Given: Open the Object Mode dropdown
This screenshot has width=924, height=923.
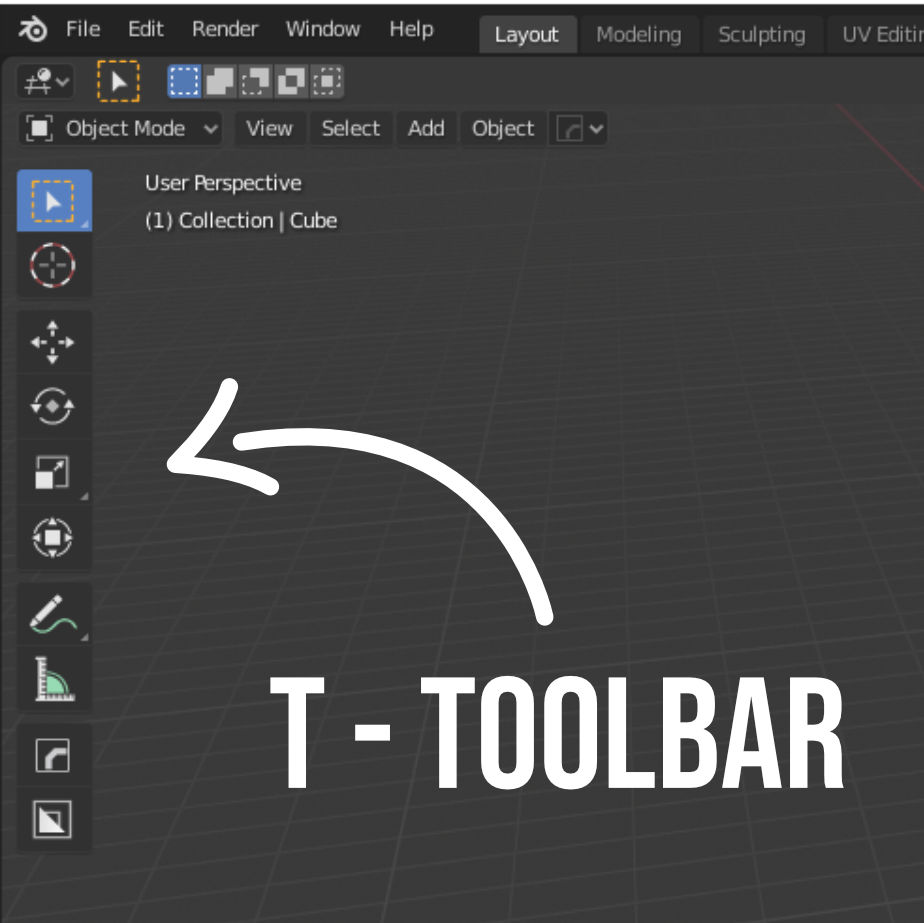Looking at the screenshot, I should [x=122, y=129].
